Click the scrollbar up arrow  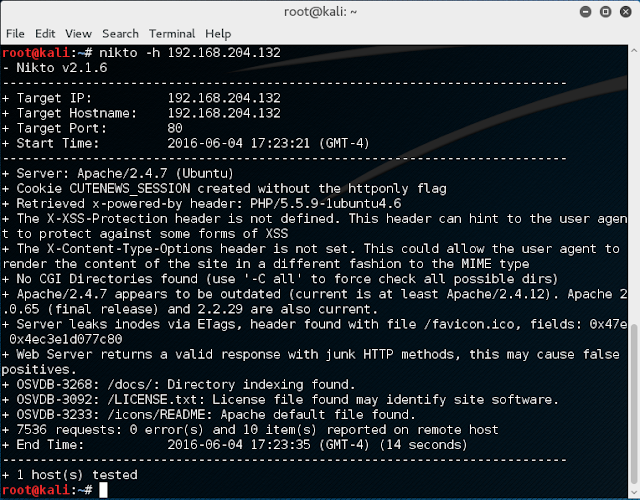click(634, 51)
